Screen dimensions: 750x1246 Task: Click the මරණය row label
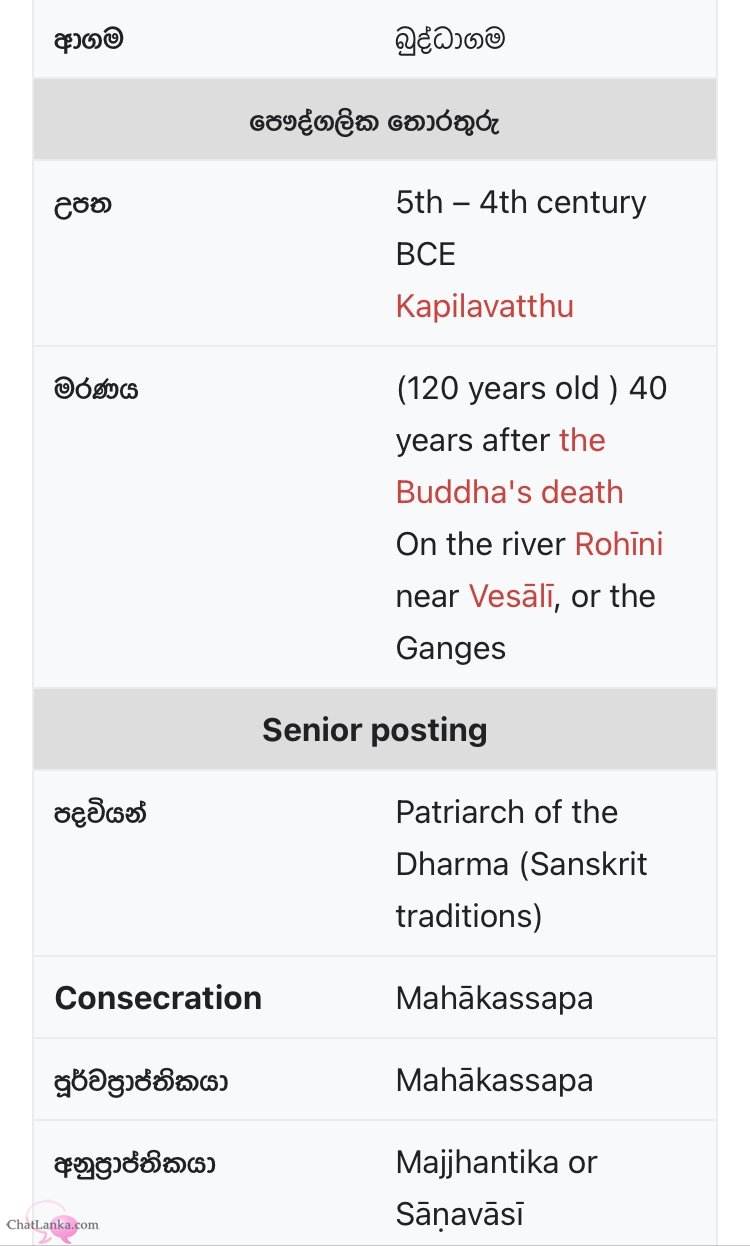point(96,389)
